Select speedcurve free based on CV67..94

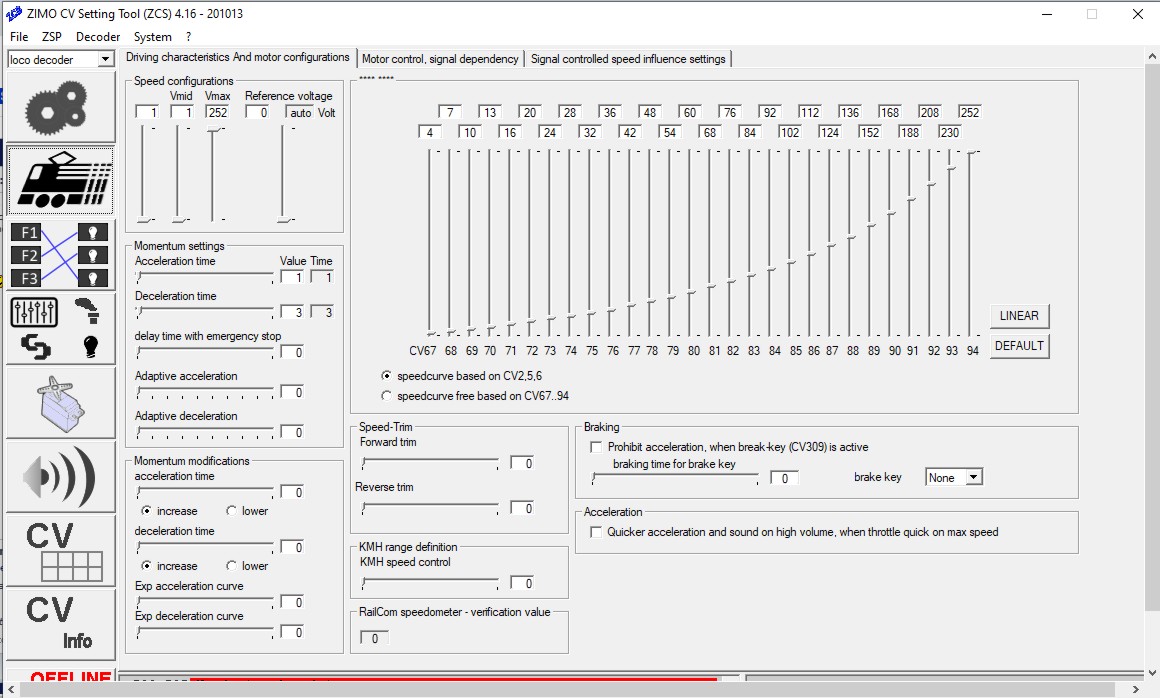tap(387, 396)
